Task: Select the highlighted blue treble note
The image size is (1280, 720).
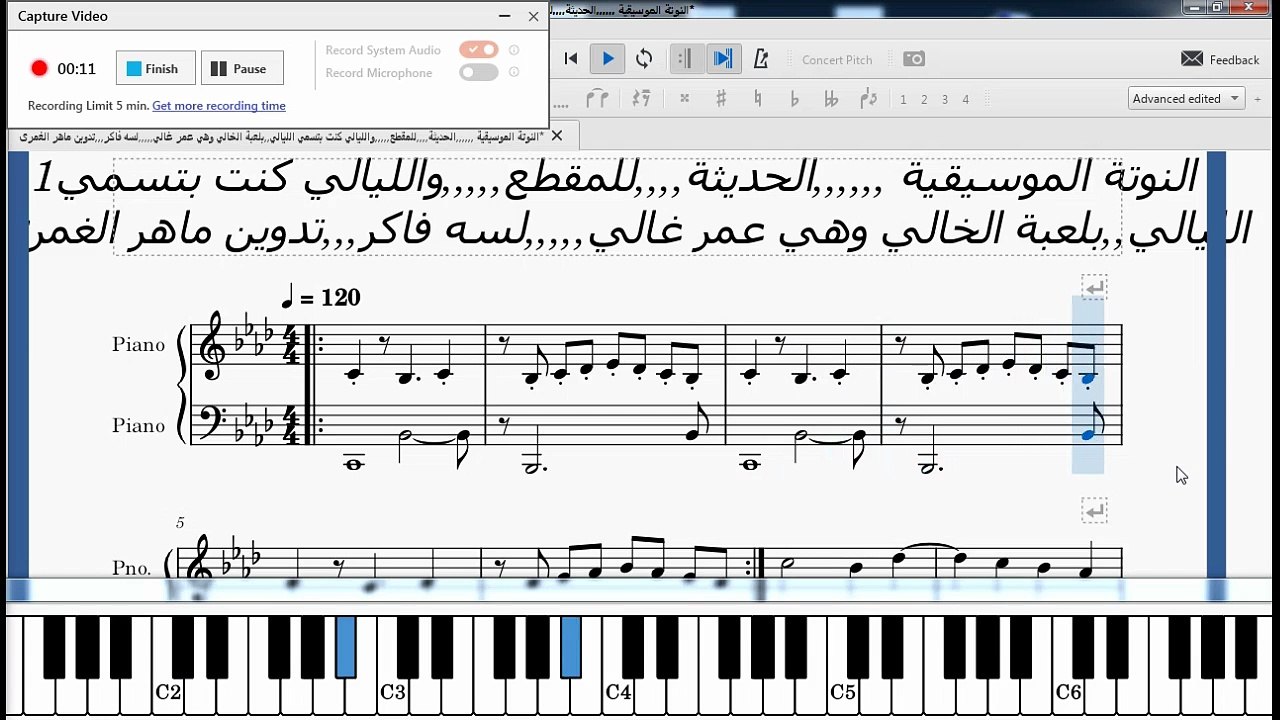Action: click(1088, 379)
